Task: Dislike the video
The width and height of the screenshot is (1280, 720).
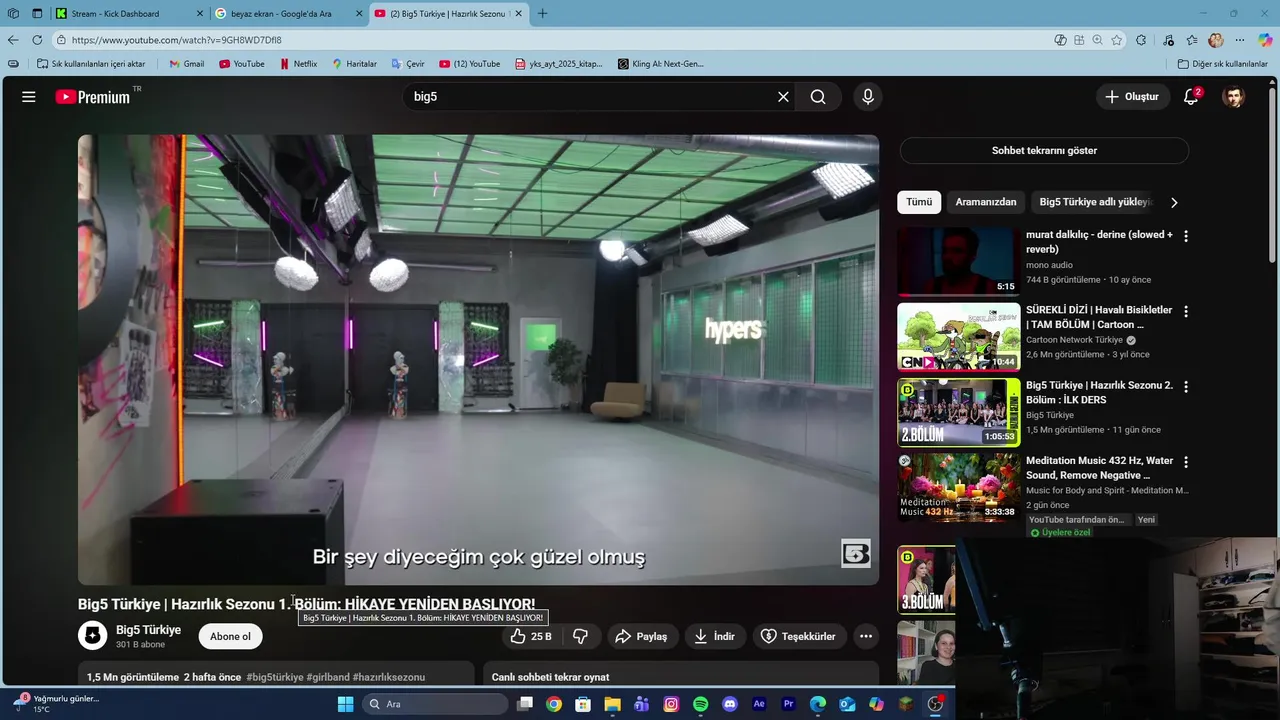Action: 580,636
